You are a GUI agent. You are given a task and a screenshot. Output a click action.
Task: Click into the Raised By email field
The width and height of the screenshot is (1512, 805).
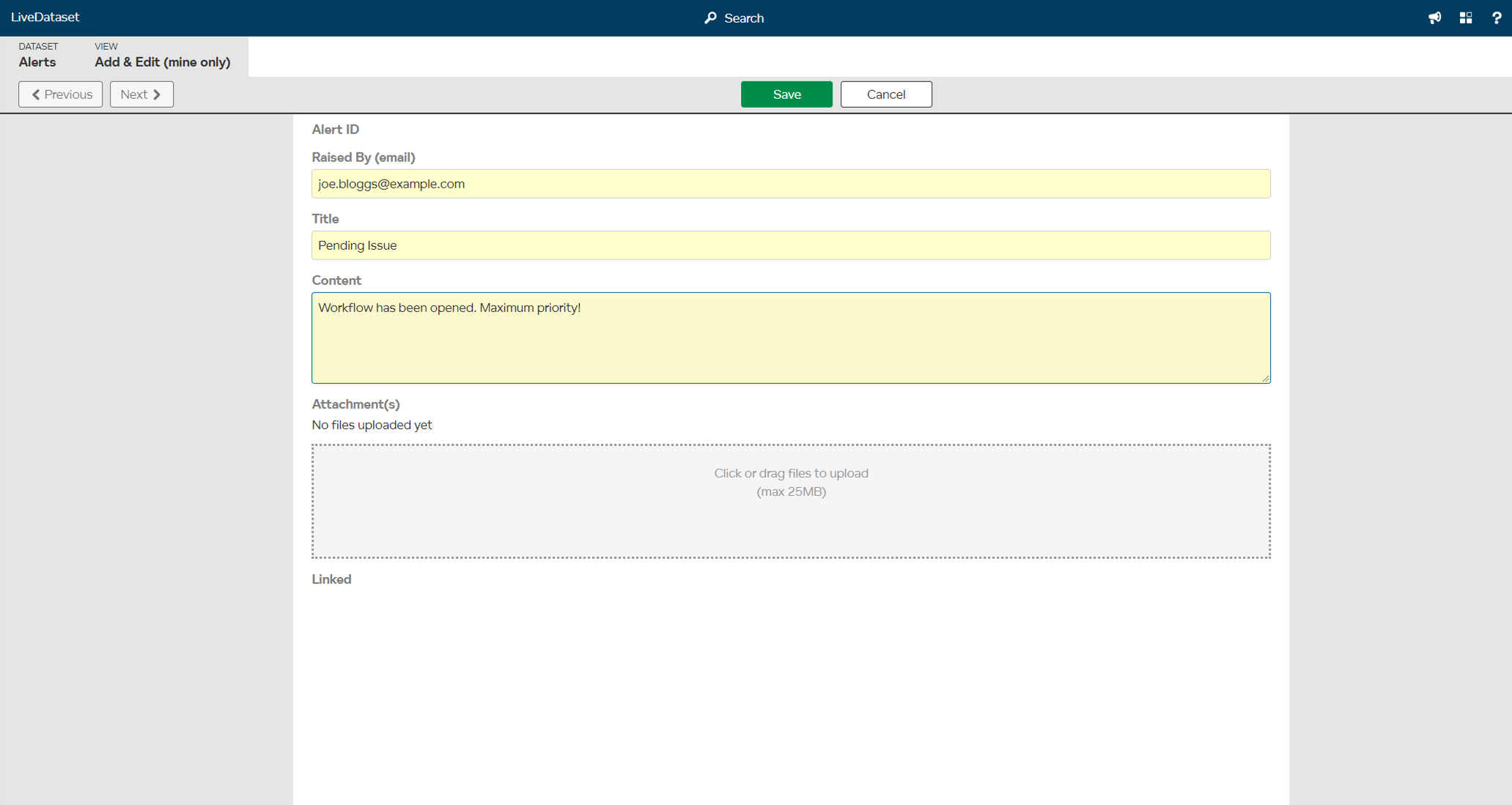coord(790,184)
